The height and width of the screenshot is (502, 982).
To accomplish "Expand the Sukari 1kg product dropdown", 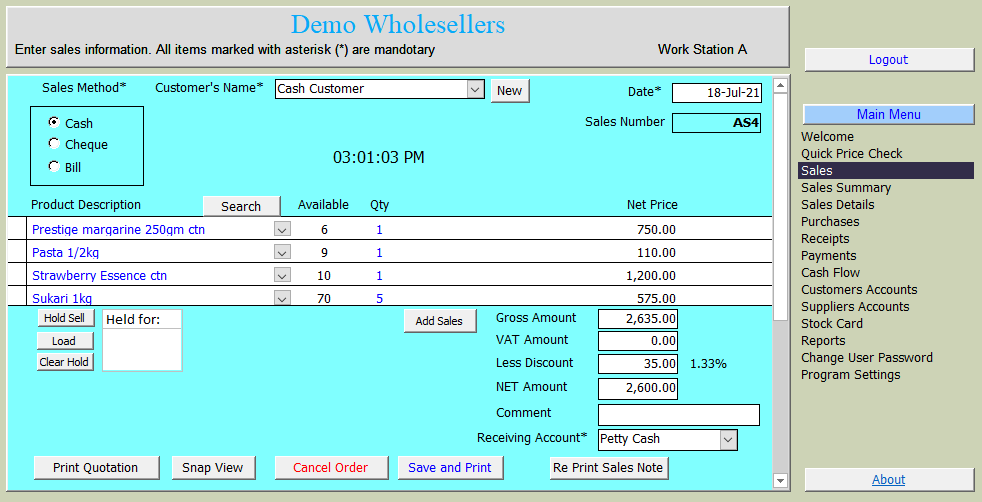I will pyautogui.click(x=282, y=298).
